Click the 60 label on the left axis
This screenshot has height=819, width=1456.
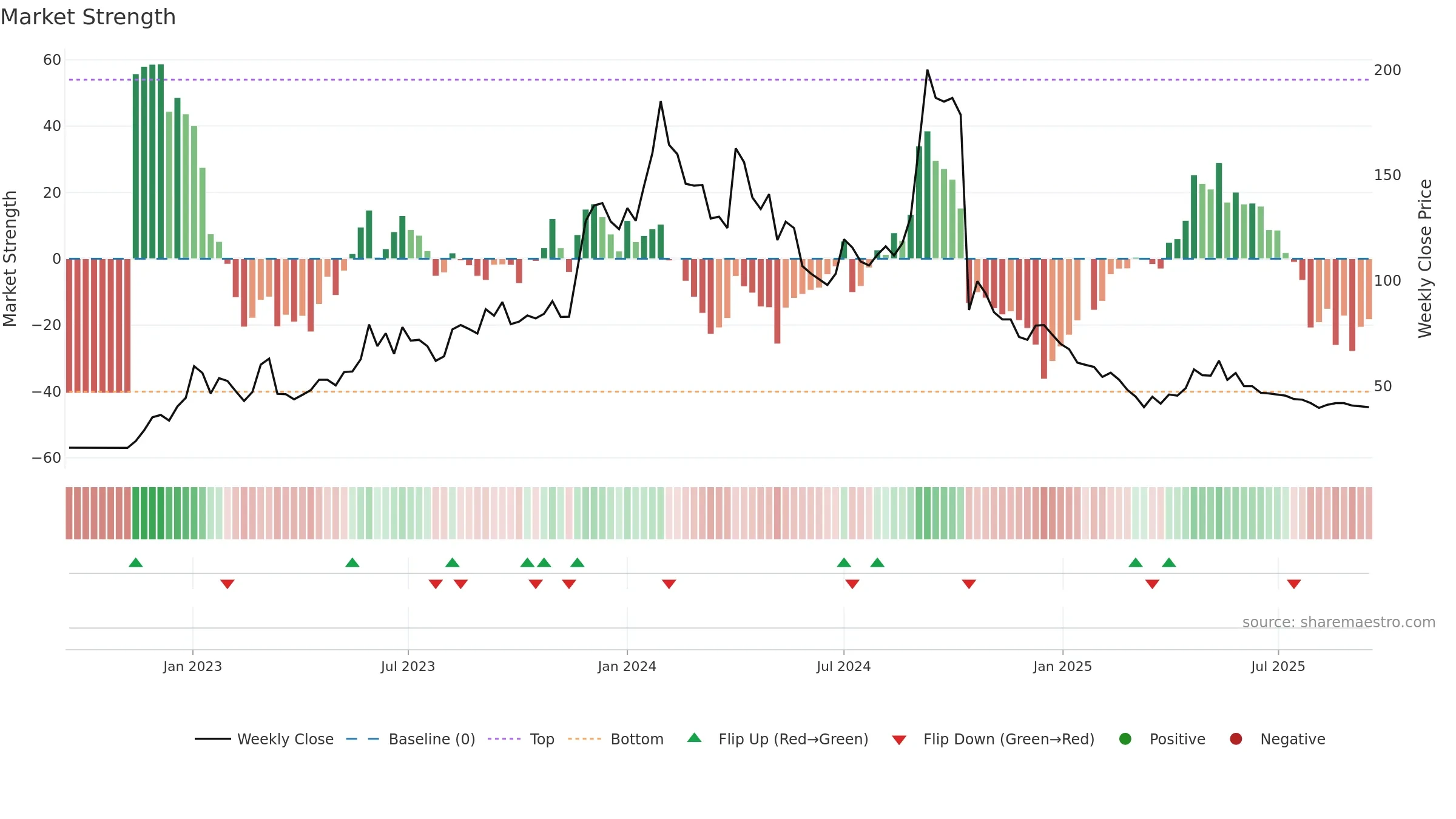pyautogui.click(x=52, y=59)
